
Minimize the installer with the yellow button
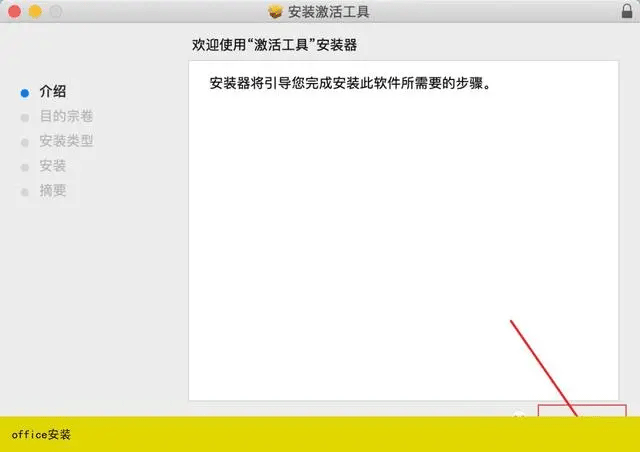(x=34, y=12)
